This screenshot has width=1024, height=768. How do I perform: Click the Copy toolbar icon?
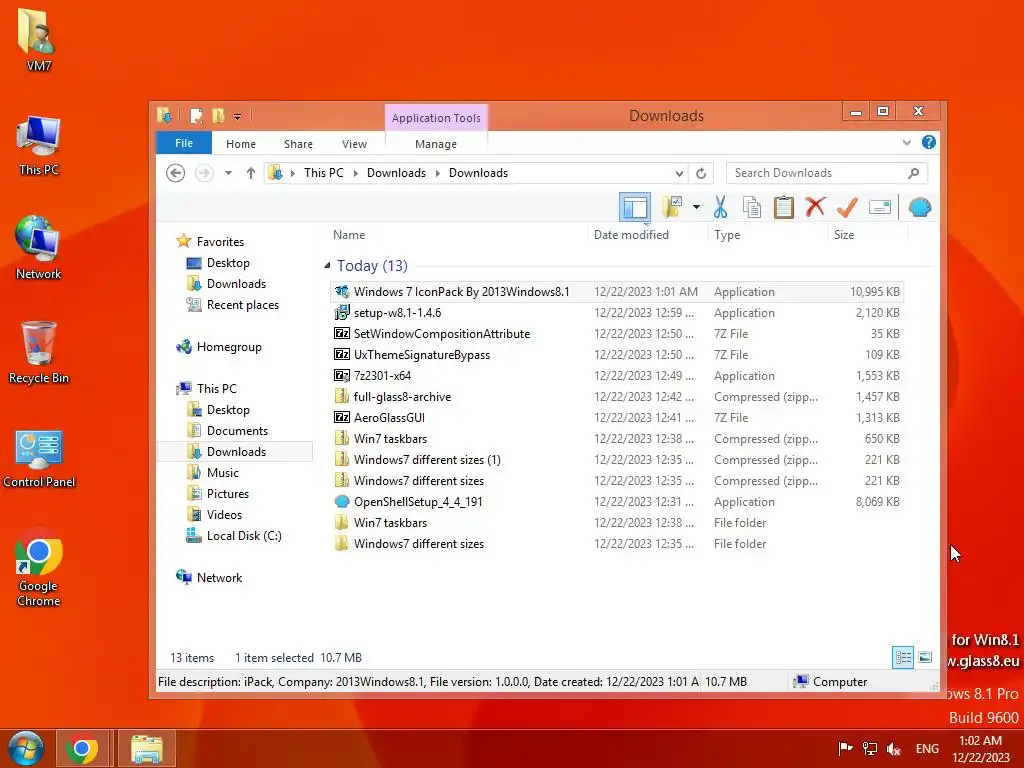coord(752,208)
